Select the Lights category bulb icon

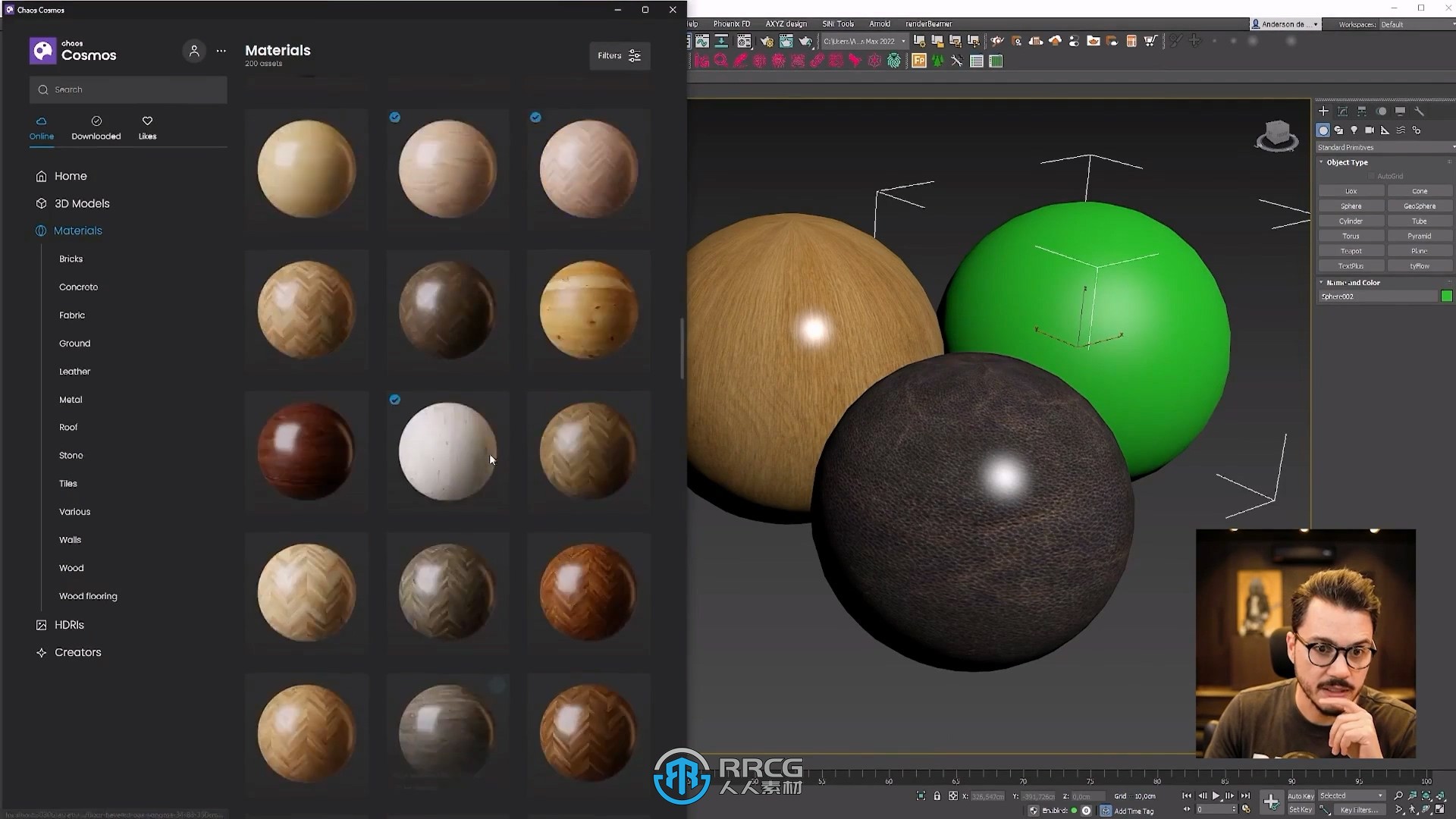point(1354,130)
